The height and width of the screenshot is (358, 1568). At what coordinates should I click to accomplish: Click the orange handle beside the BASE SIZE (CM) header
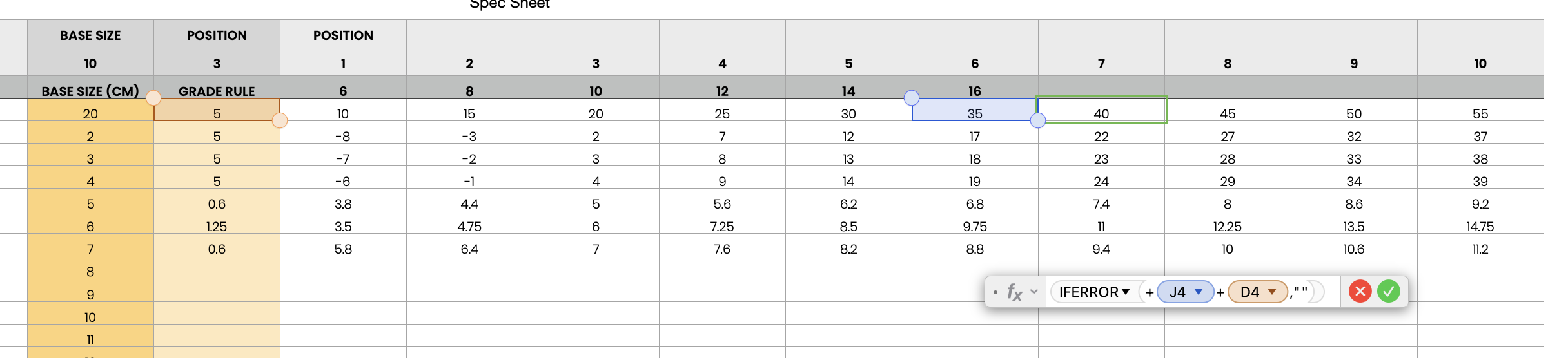[x=153, y=98]
